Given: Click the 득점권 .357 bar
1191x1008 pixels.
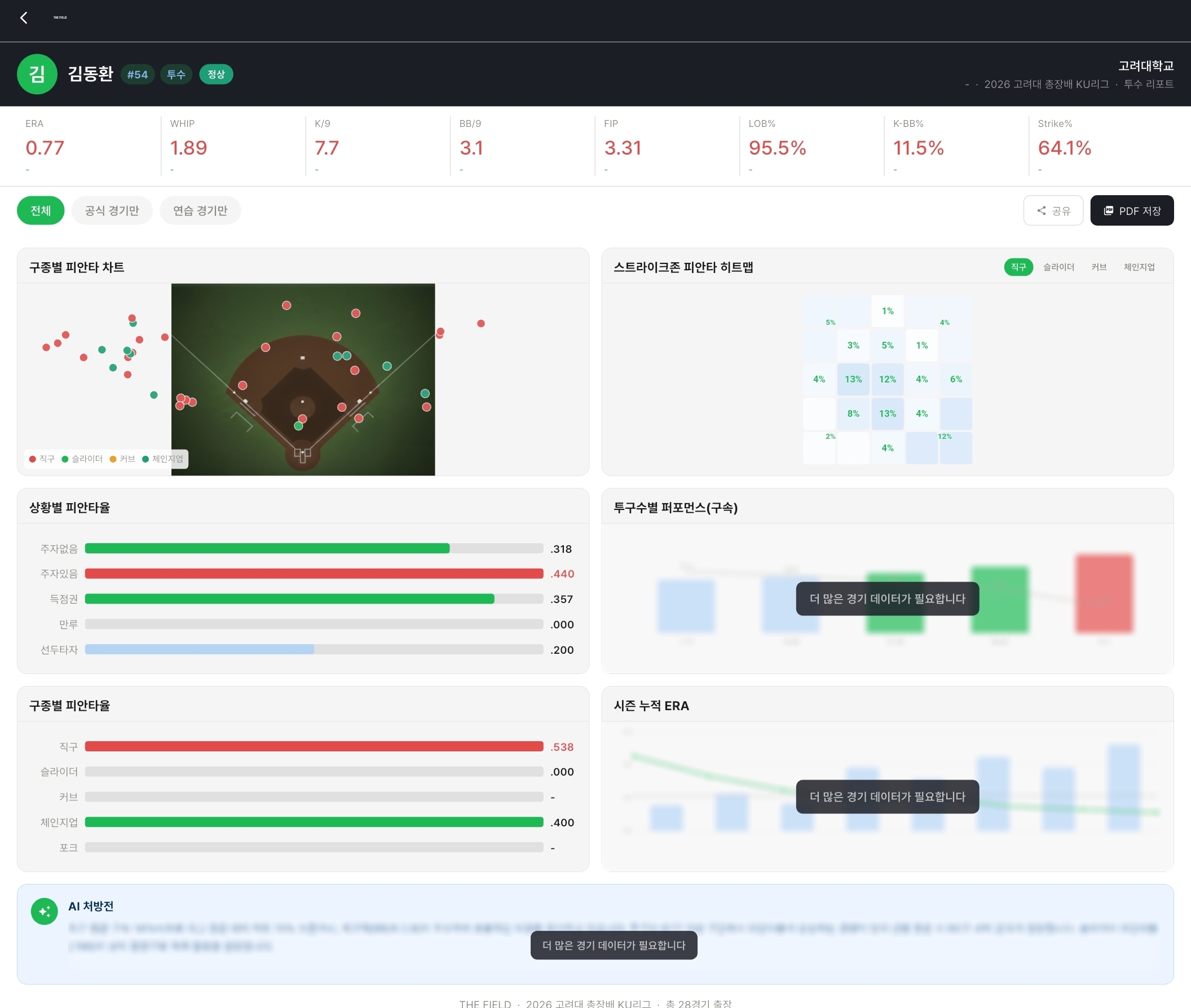Looking at the screenshot, I should (x=314, y=599).
